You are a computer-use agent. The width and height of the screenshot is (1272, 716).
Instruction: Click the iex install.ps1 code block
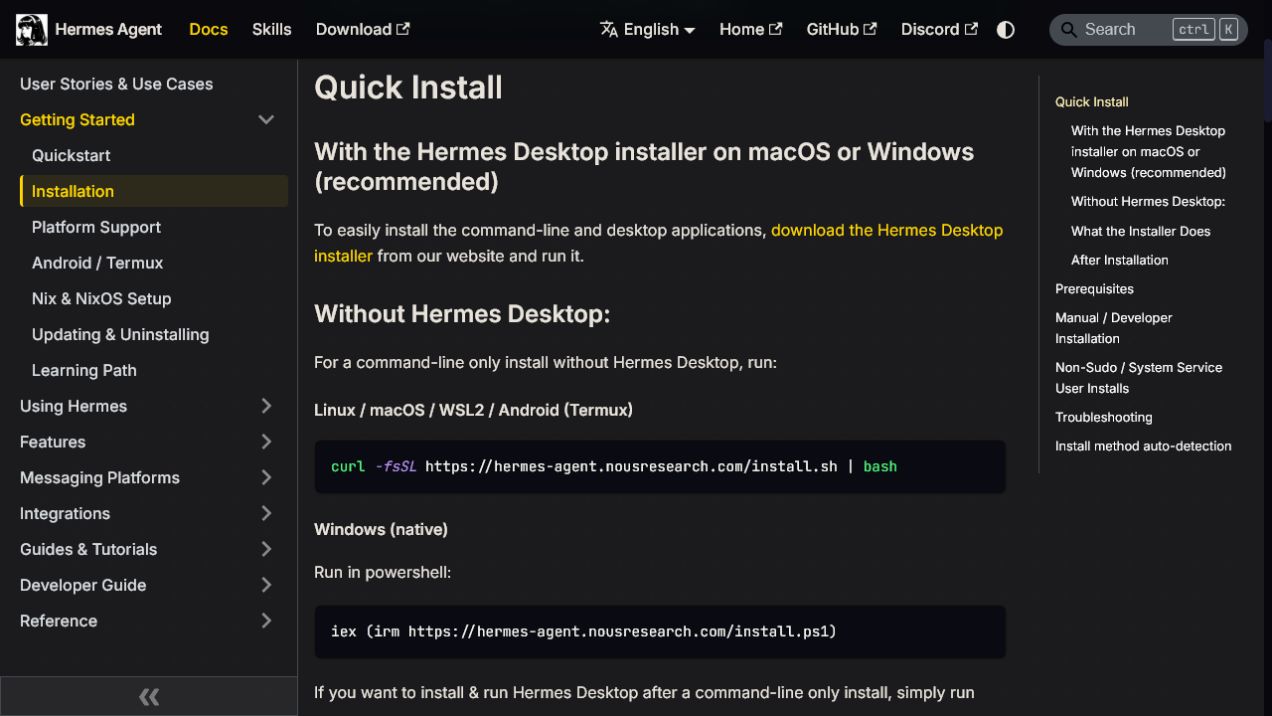(660, 632)
